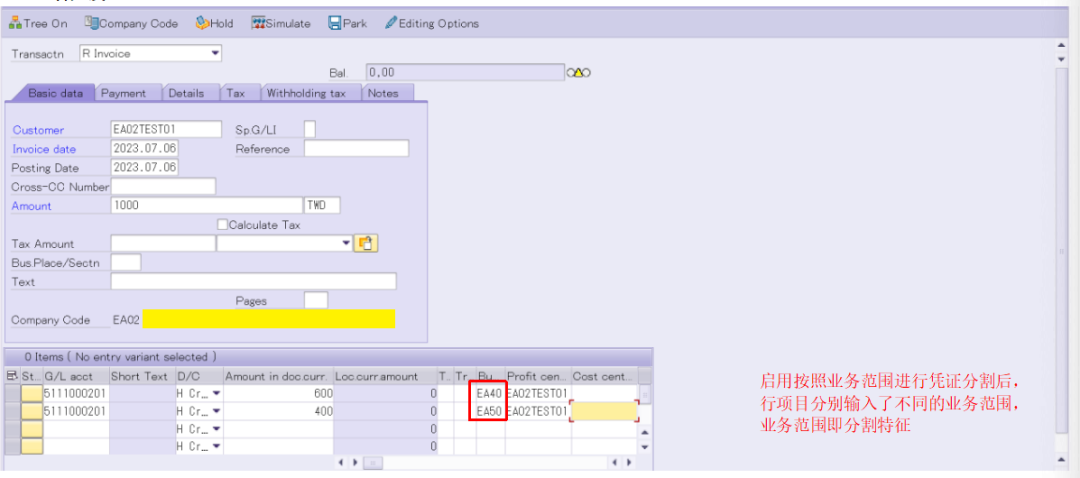Click business area cell EA50
This screenshot has width=1080, height=478.
tap(490, 411)
